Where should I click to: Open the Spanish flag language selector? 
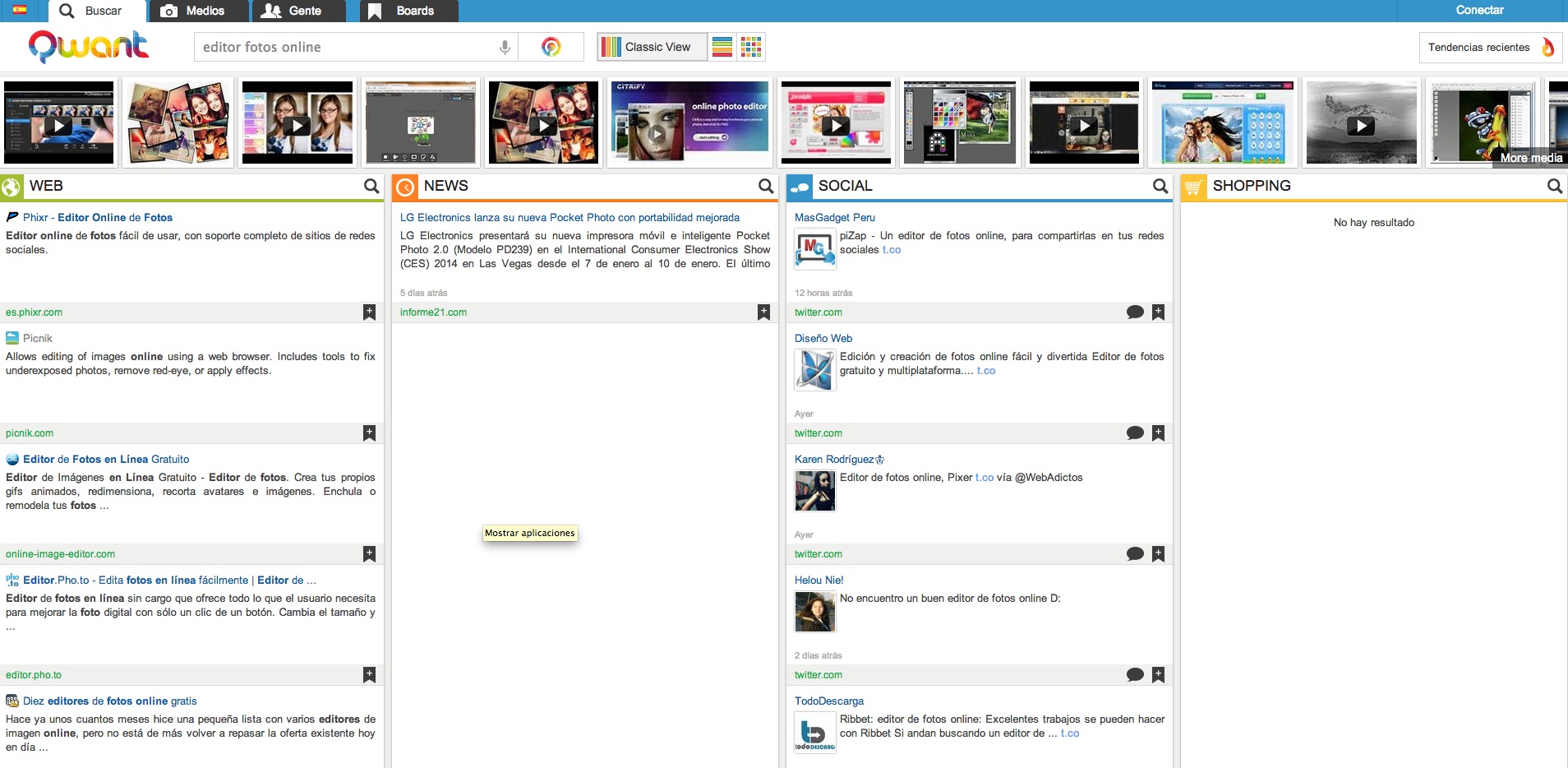pos(19,10)
